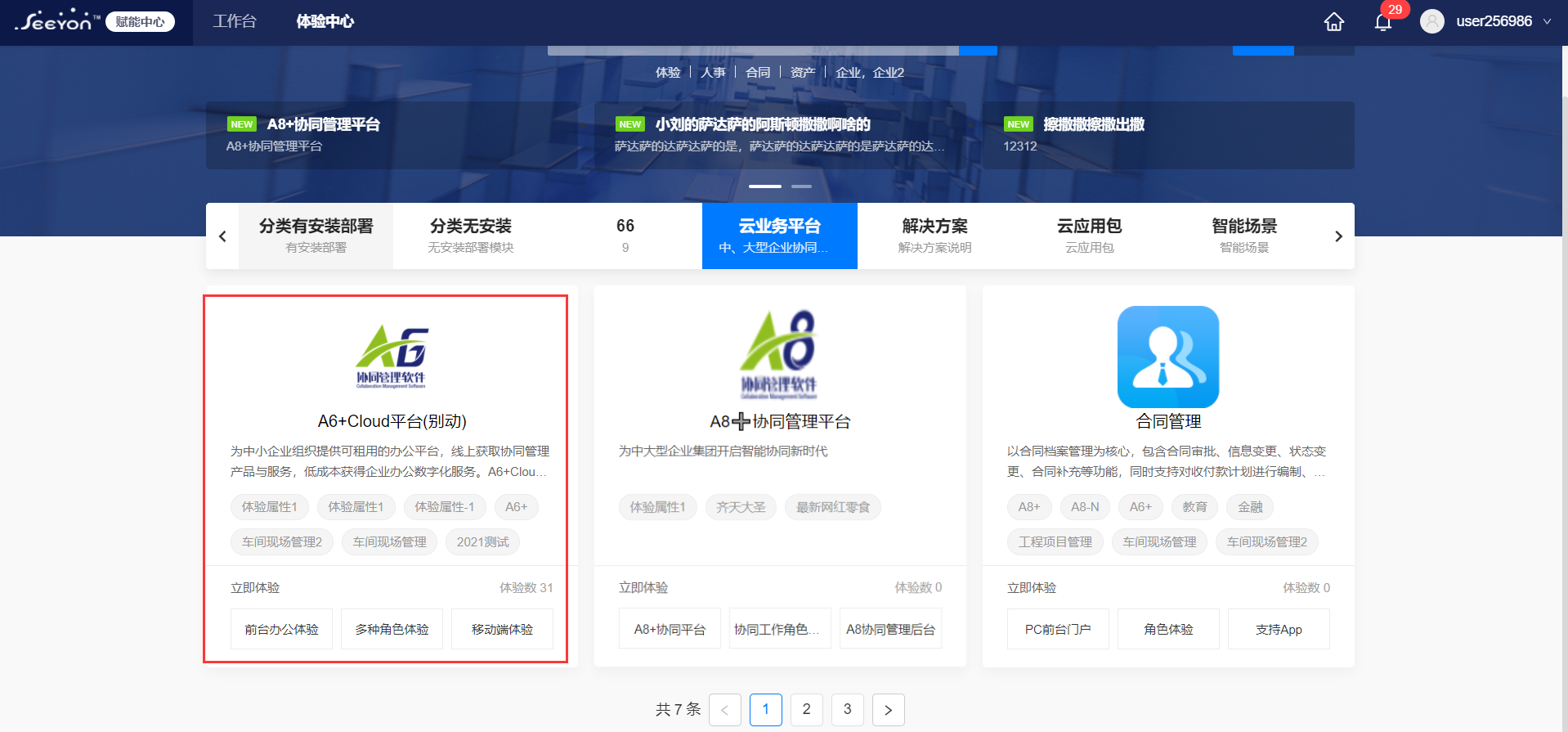This screenshot has height=732, width=1568.
Task: Open the 小刘的萨达萨的 news banner
Action: (x=780, y=135)
